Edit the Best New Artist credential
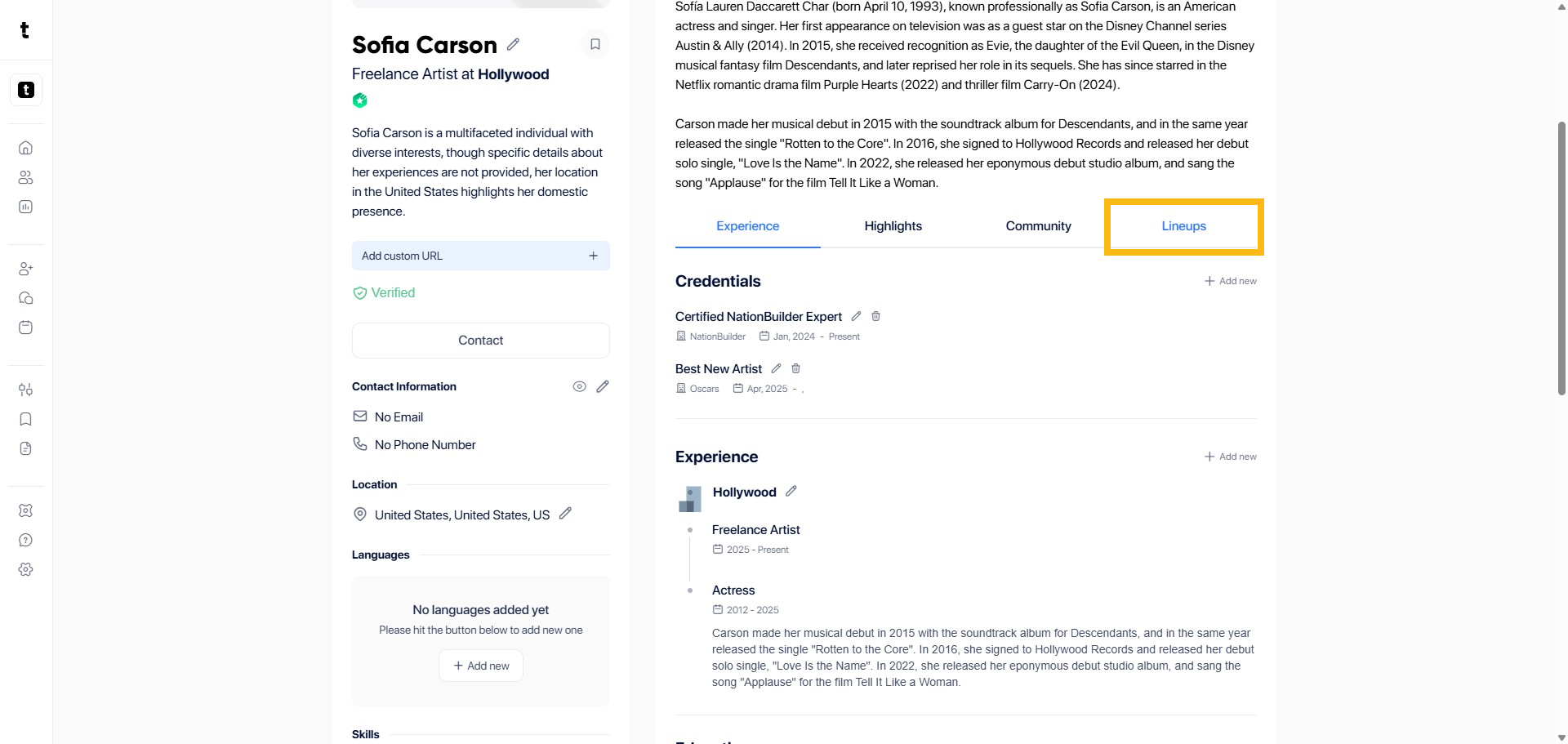 tap(776, 368)
